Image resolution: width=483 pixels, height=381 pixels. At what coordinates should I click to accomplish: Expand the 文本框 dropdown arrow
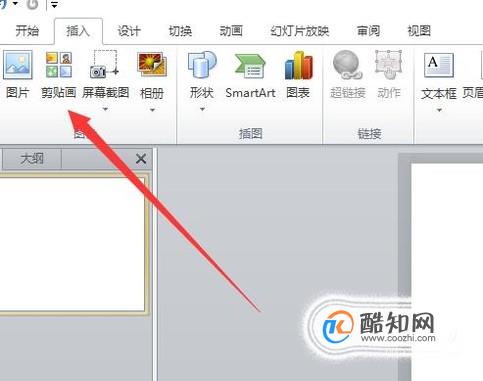pos(439,110)
